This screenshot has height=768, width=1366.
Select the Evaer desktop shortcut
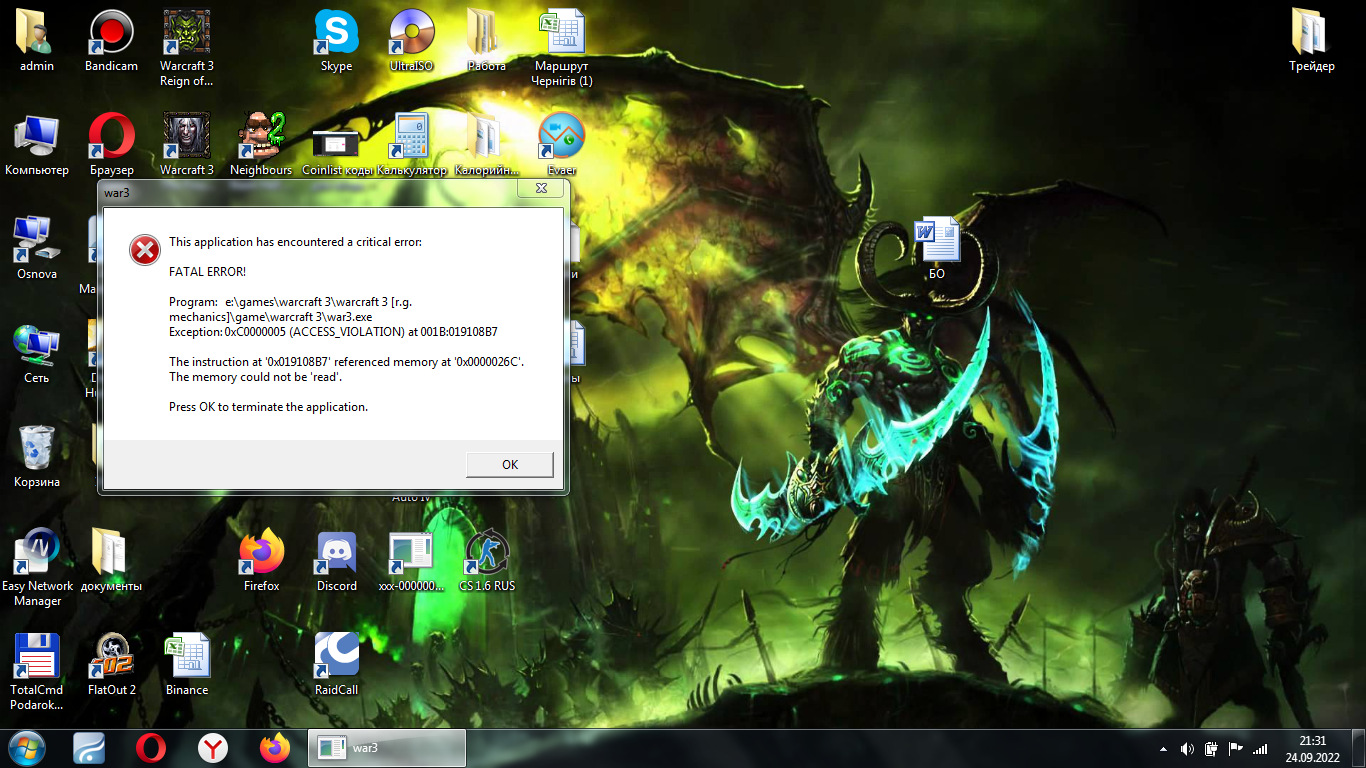pos(561,145)
